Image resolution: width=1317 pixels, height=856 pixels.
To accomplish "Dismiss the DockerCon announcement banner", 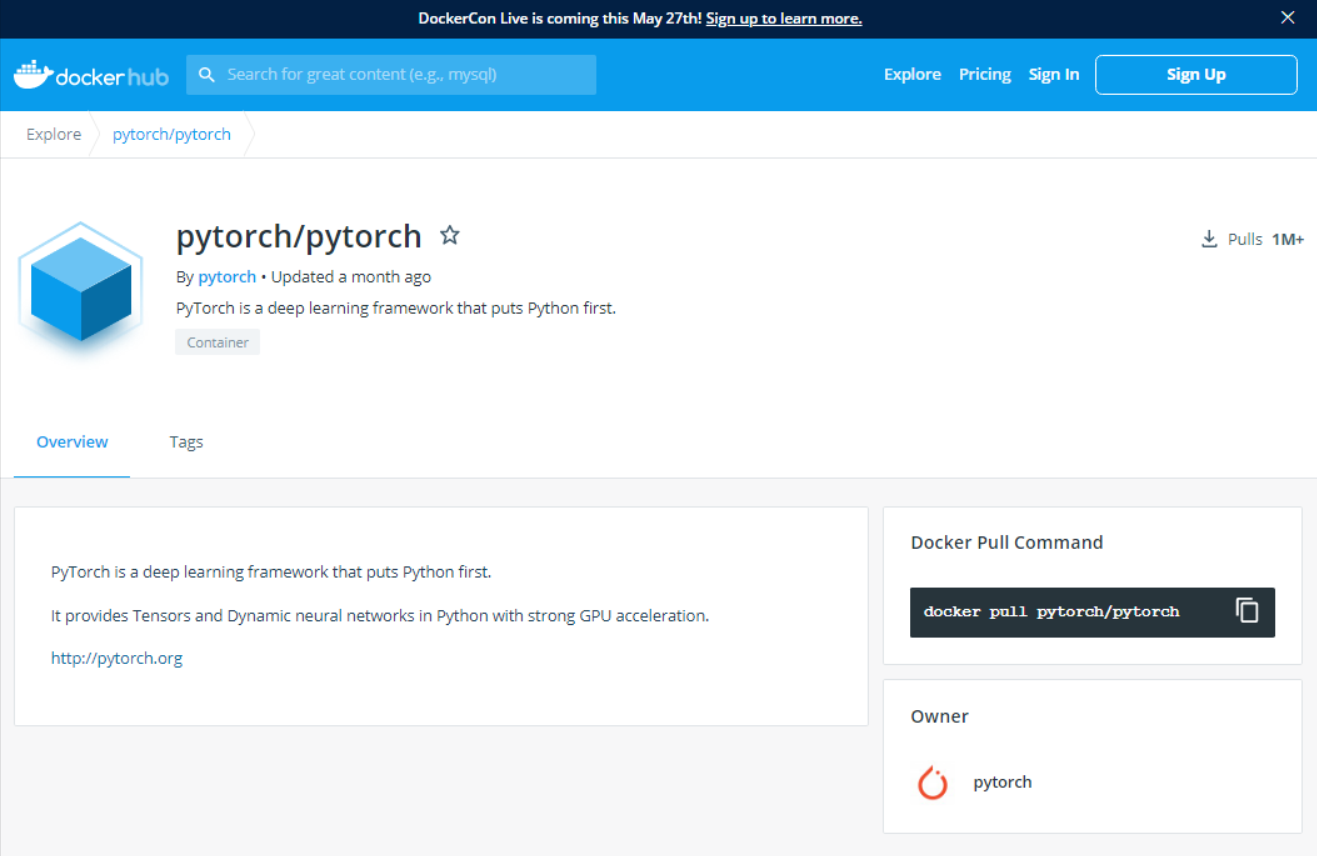I will (x=1288, y=18).
